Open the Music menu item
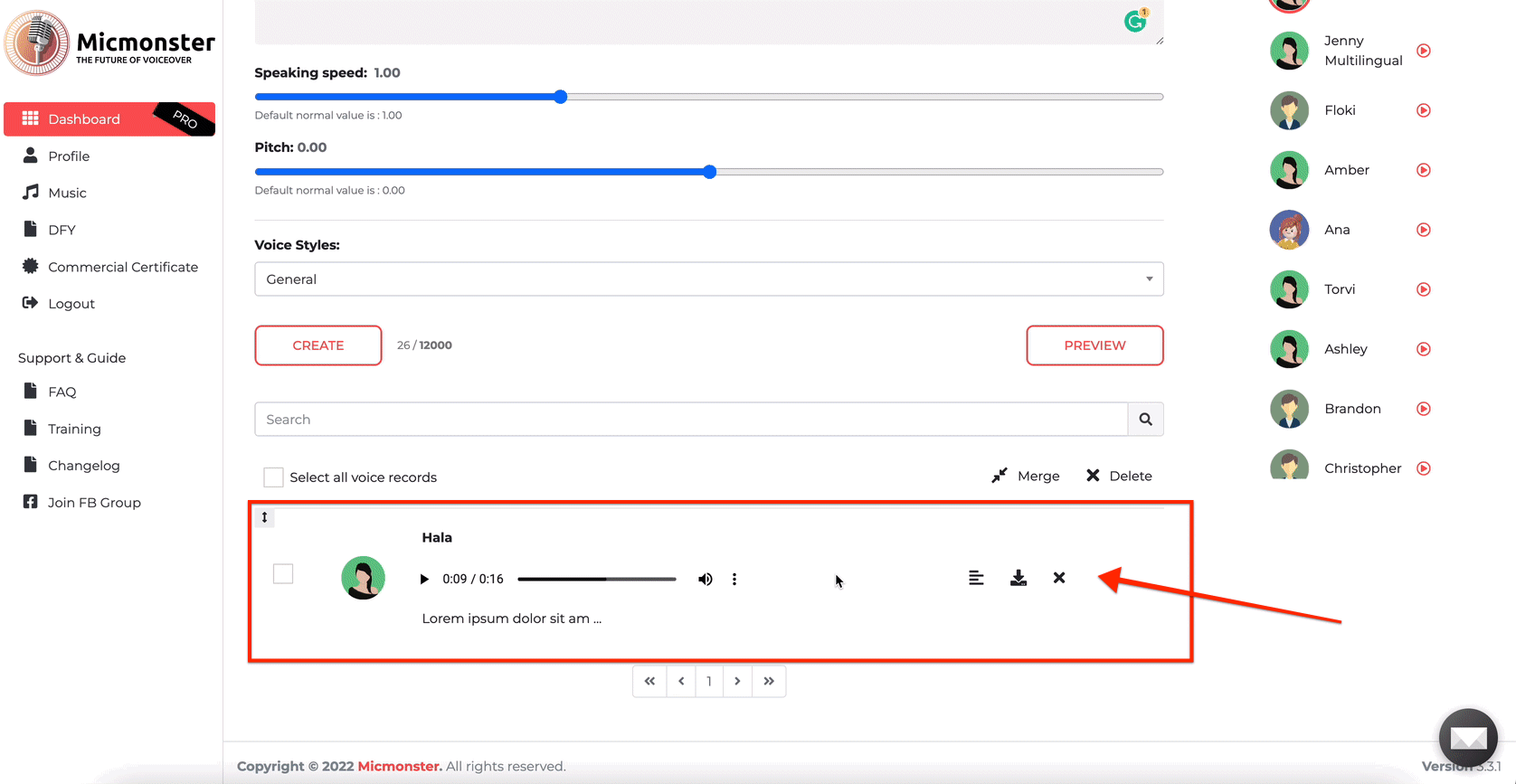The height and width of the screenshot is (784, 1516). [x=67, y=193]
